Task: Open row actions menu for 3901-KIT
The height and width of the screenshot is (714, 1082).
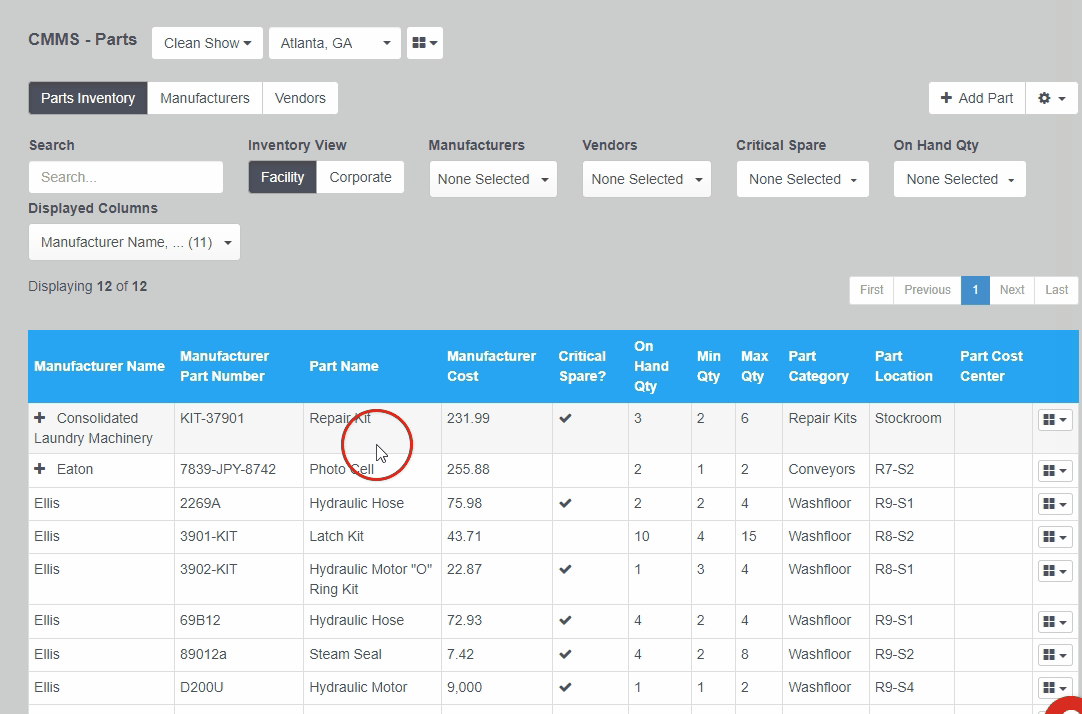Action: [x=1055, y=537]
